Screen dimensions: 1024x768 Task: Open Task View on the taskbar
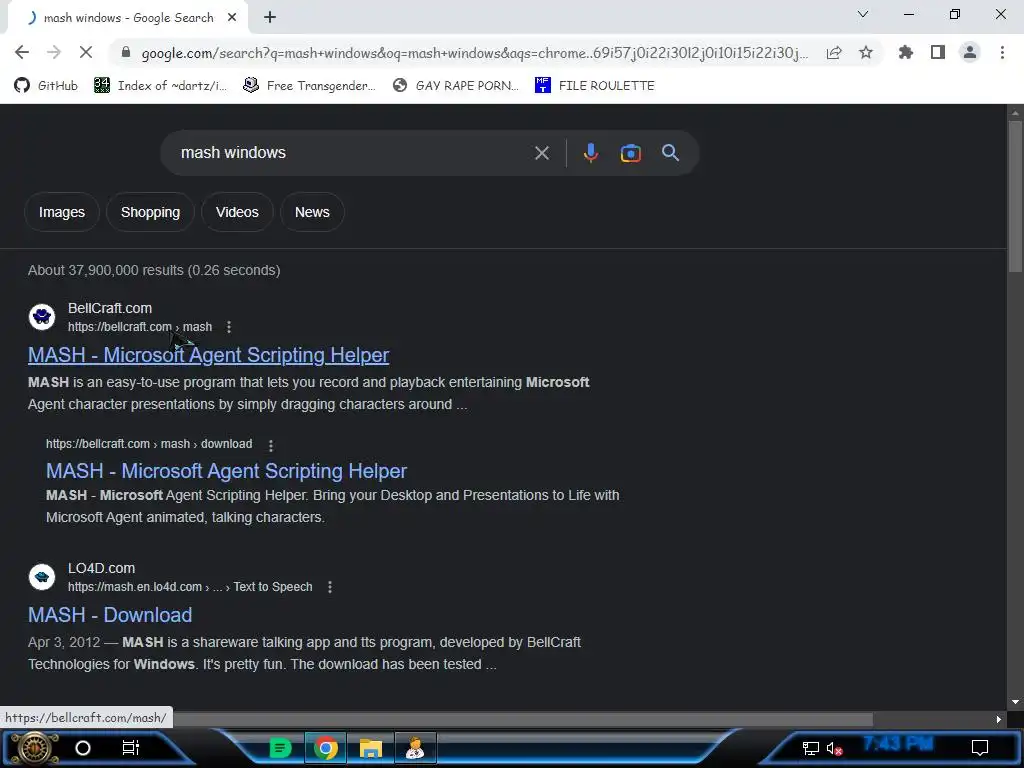click(131, 748)
